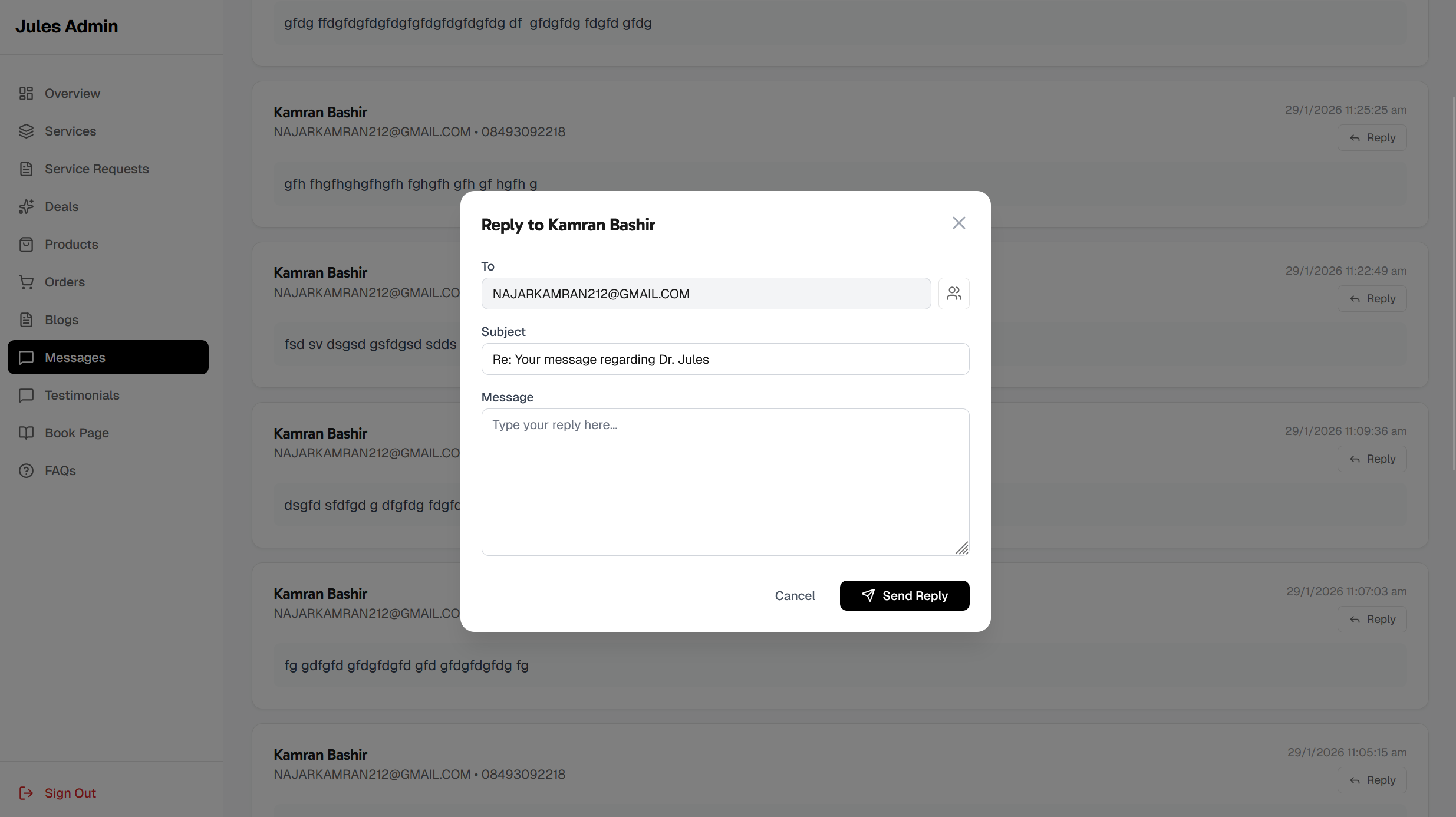Reply to the 11:25:25 am message

click(1371, 137)
